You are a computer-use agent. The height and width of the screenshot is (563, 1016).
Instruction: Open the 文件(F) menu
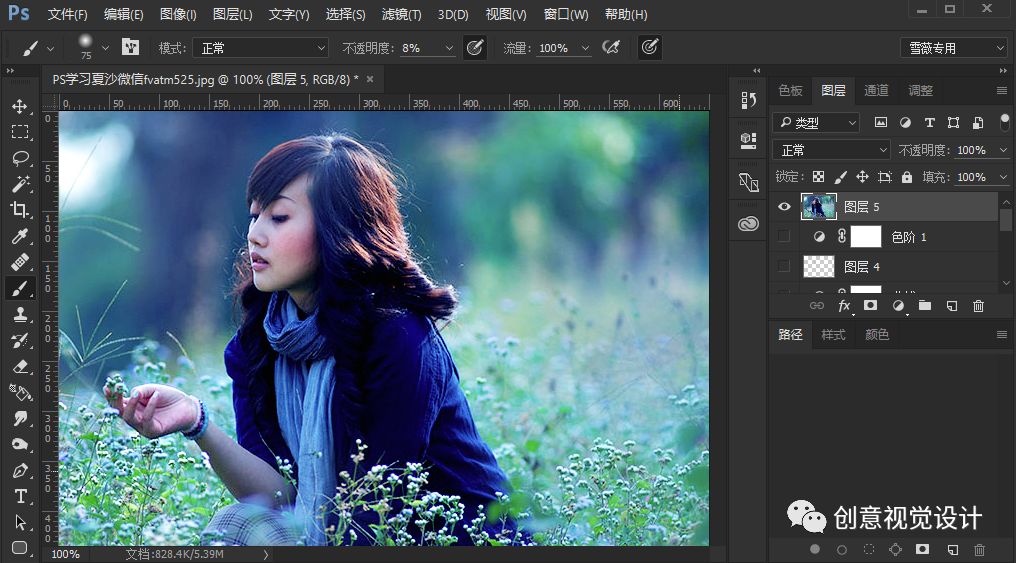coord(67,14)
